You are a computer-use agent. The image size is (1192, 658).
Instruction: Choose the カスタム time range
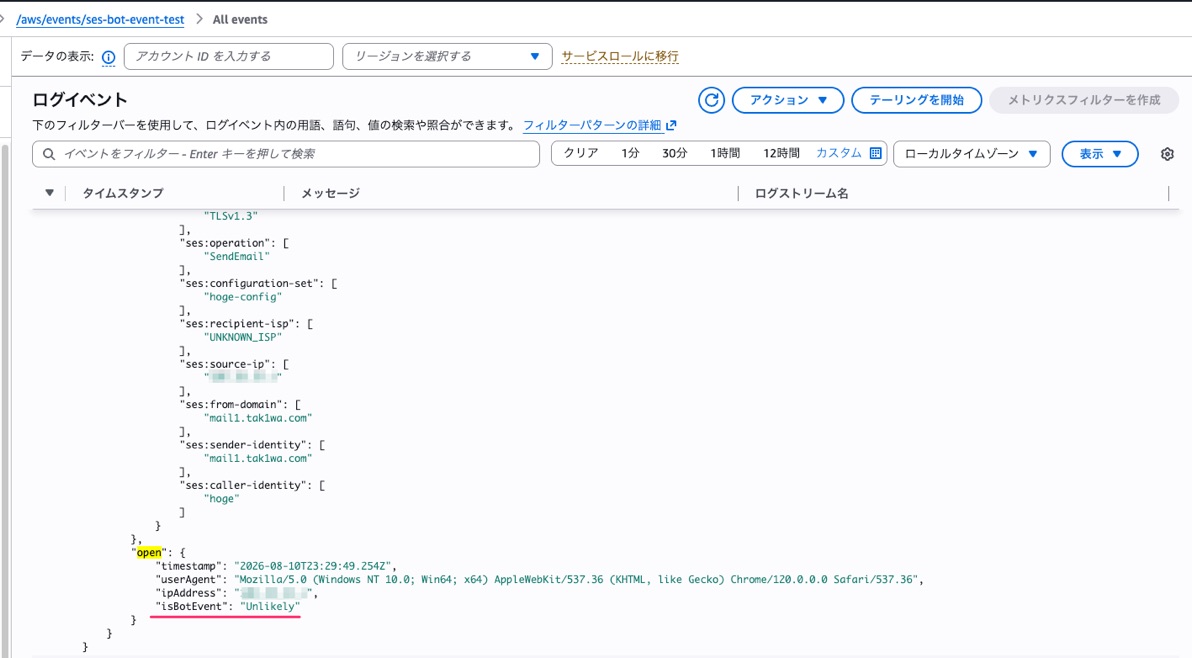coord(839,153)
